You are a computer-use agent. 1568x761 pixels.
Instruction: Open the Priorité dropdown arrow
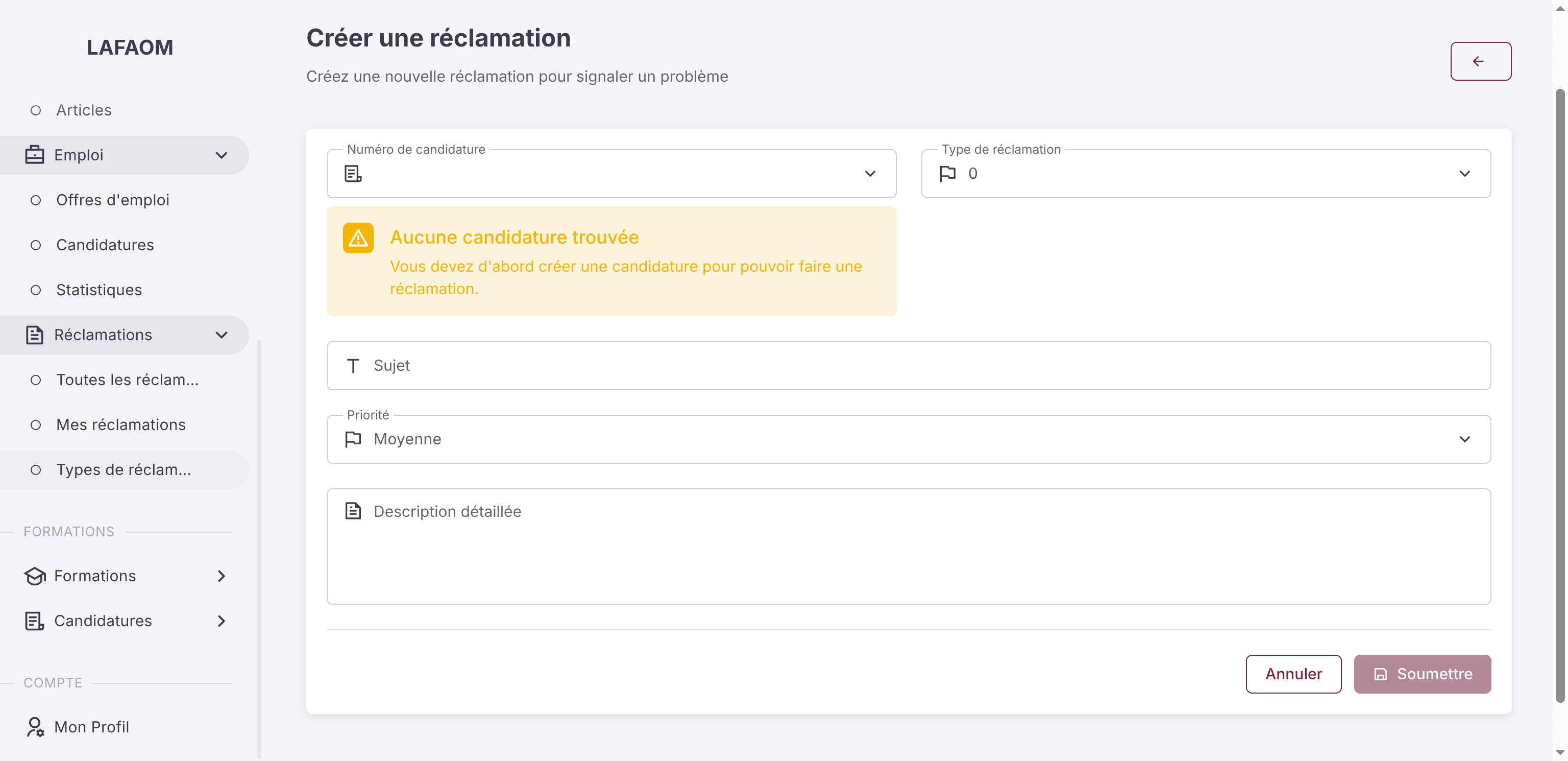click(x=1464, y=439)
